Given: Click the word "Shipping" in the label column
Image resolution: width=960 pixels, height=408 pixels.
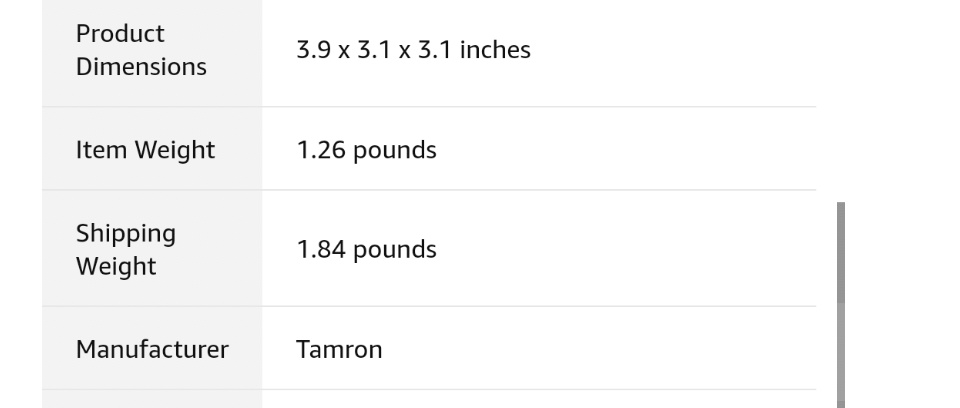Looking at the screenshot, I should coord(126,233).
